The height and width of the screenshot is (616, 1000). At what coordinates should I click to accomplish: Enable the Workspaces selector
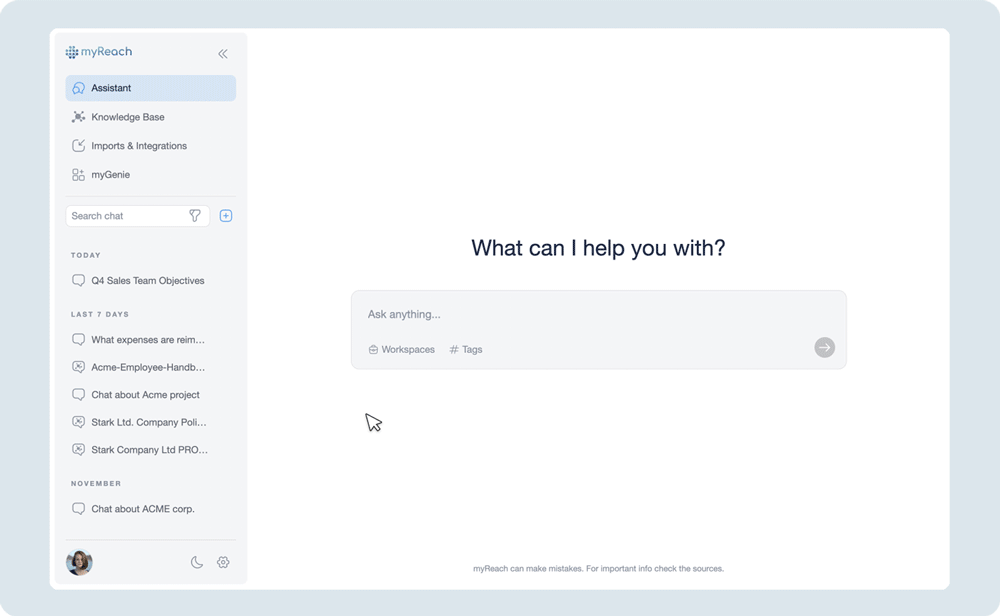pyautogui.click(x=400, y=349)
